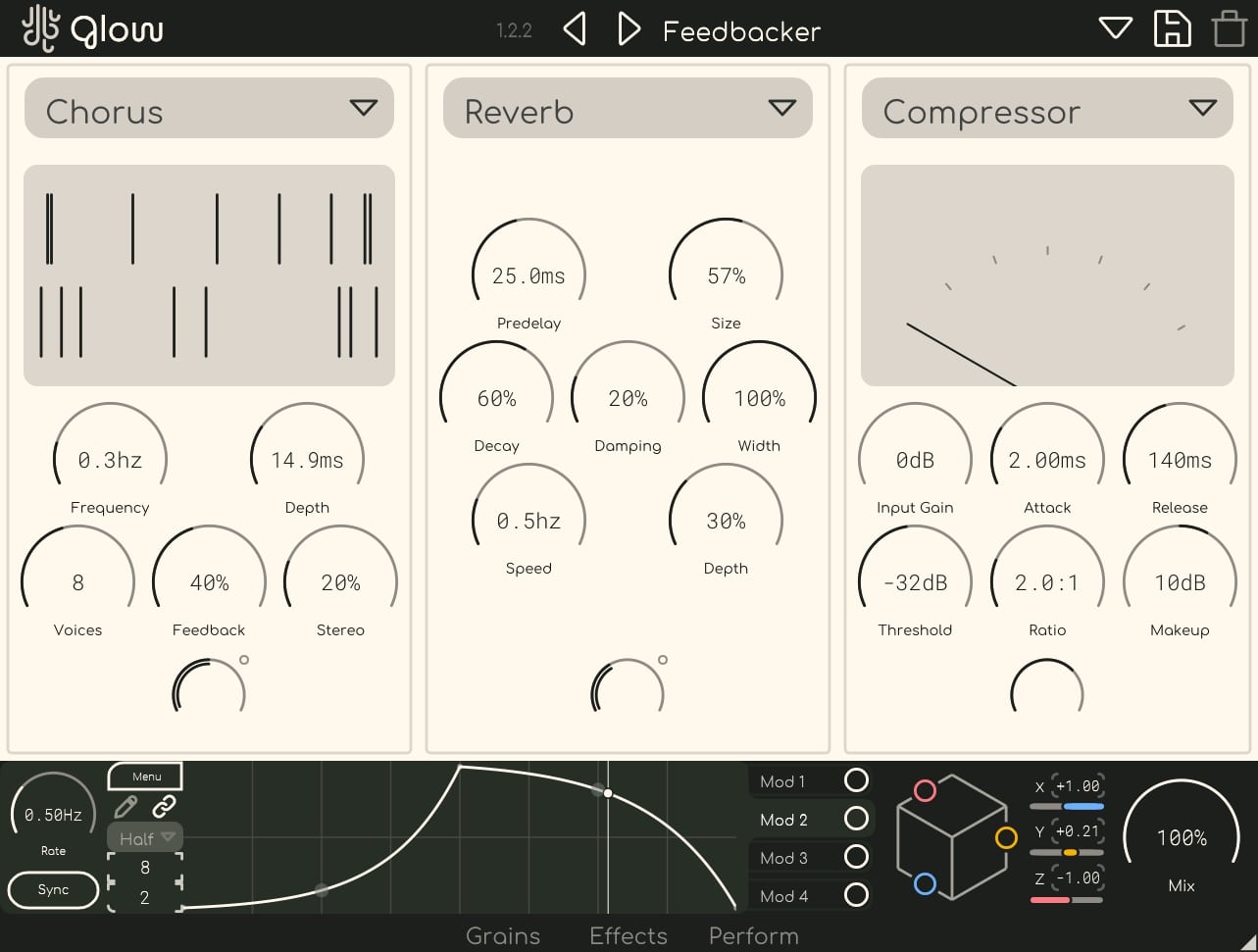Open the preset browser dropdown triangle
This screenshot has width=1258, height=952.
(1115, 28)
